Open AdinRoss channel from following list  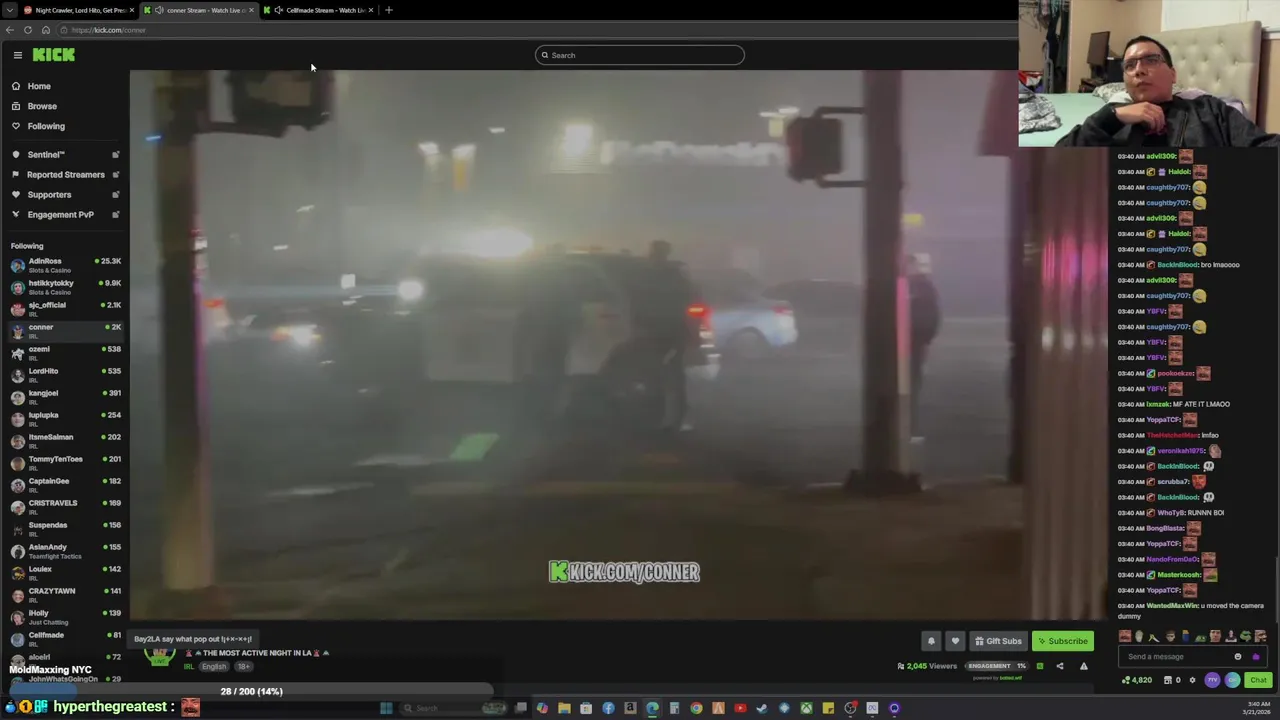pos(65,265)
